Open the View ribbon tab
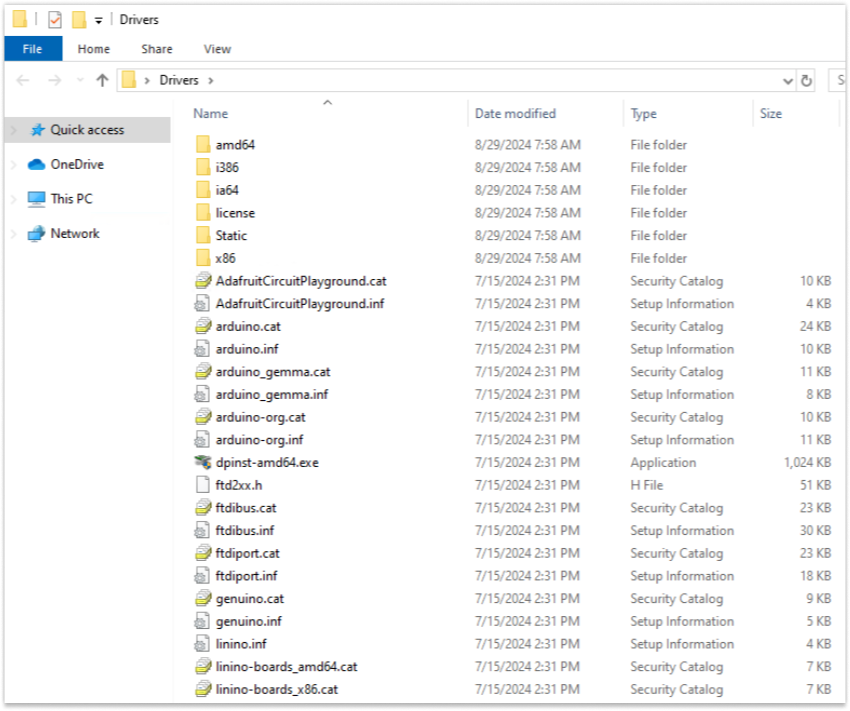 coord(217,49)
